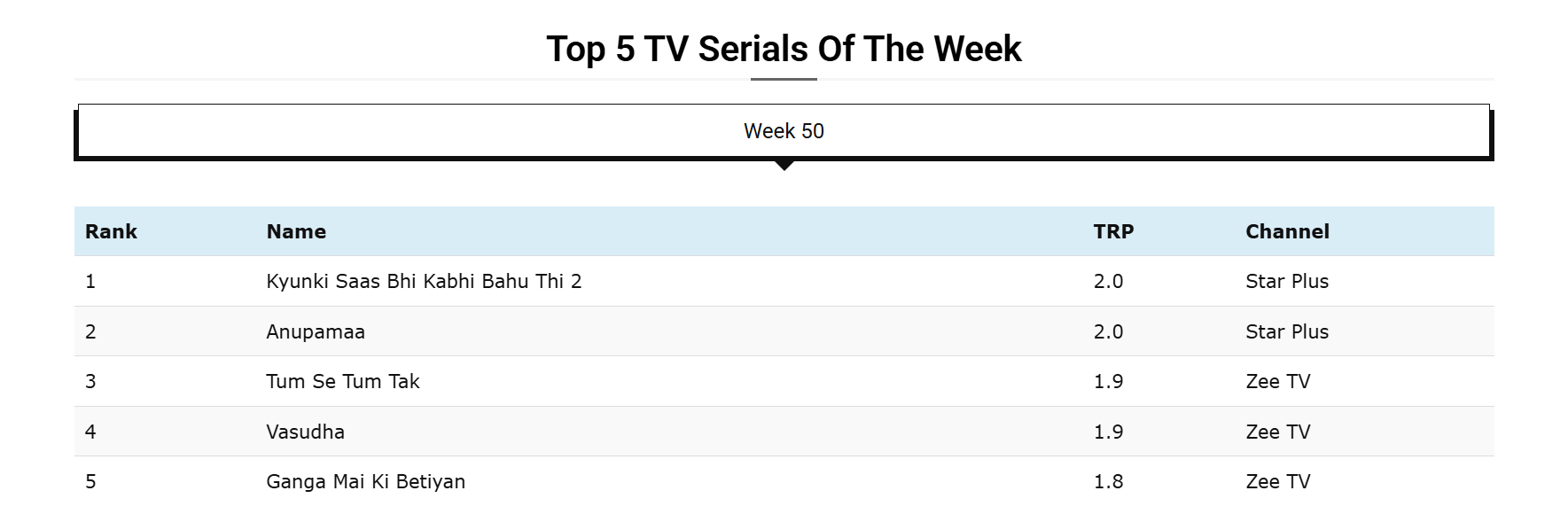Click the 1.8 TRP value

1108,482
